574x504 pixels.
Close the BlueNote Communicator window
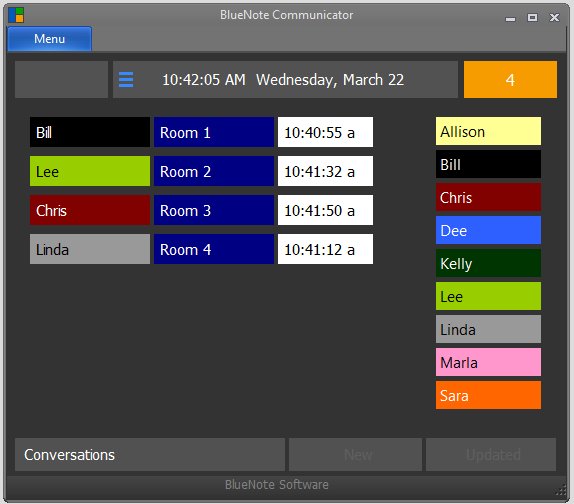pos(555,17)
